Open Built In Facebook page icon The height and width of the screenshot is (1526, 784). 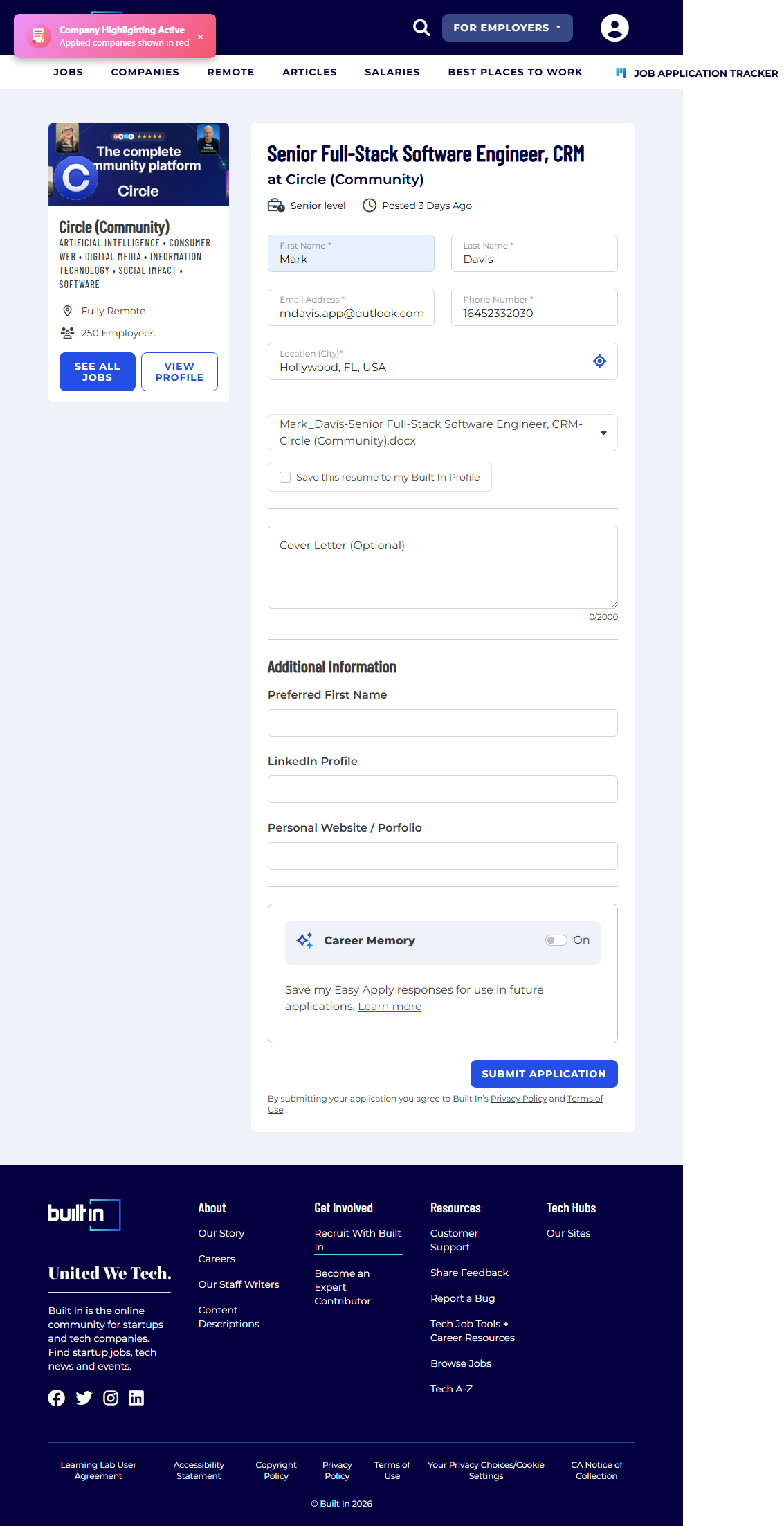57,1398
